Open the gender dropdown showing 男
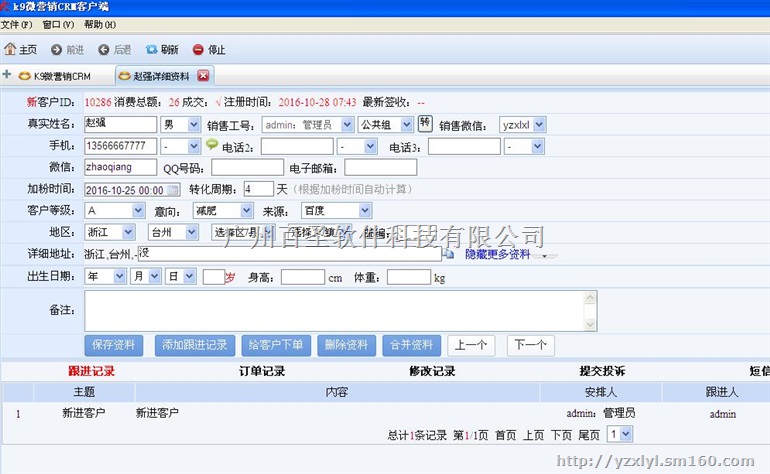Viewport: 770px width, 474px height. click(x=181, y=124)
